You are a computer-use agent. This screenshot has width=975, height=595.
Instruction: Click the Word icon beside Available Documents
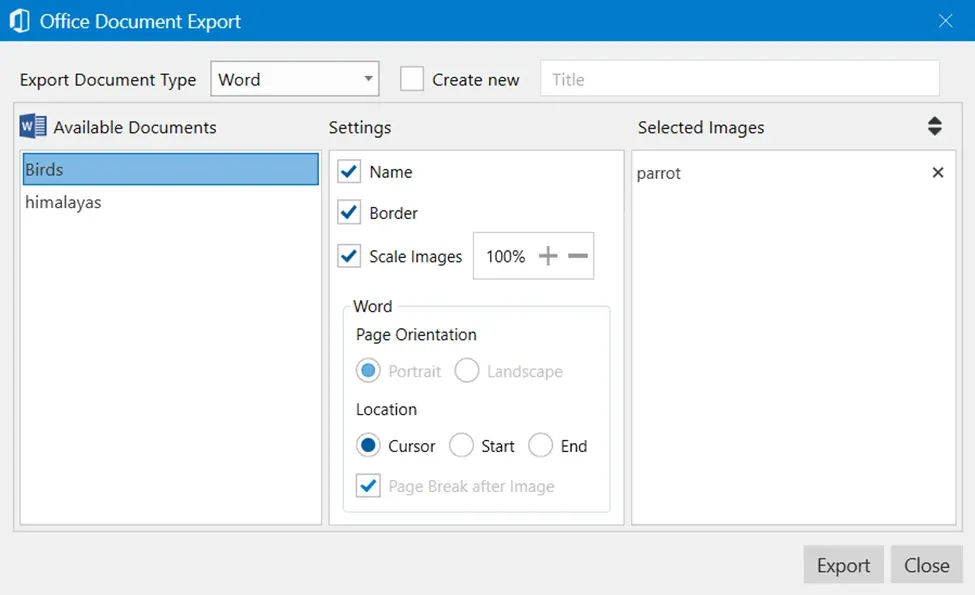coord(32,126)
